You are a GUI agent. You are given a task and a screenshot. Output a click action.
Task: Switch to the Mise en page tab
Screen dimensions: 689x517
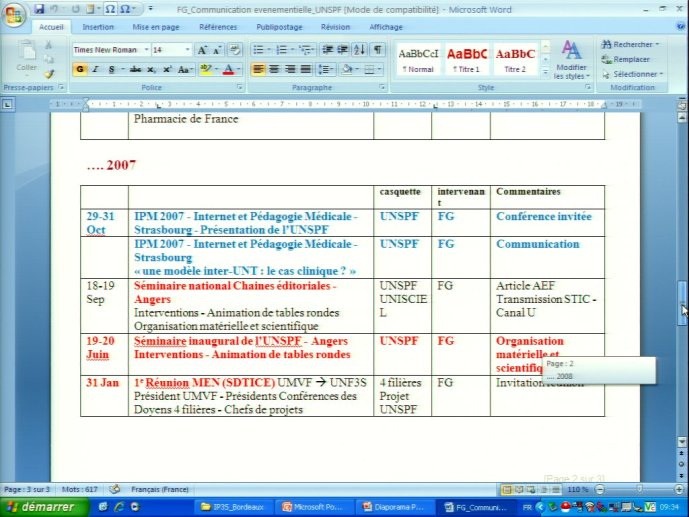(x=156, y=27)
